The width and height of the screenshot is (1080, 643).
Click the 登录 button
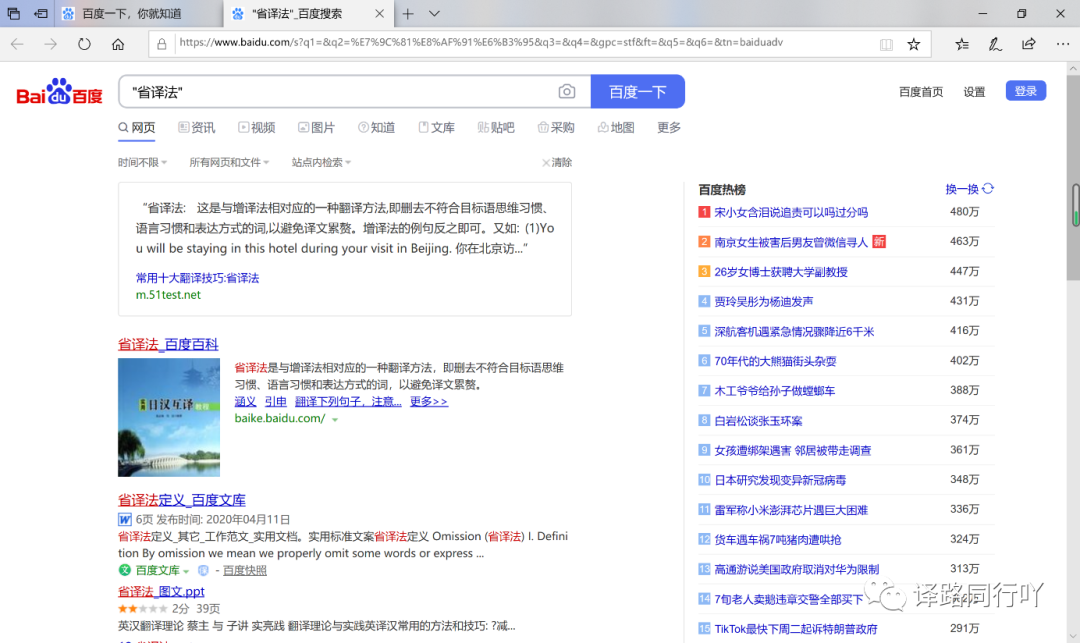point(1026,91)
